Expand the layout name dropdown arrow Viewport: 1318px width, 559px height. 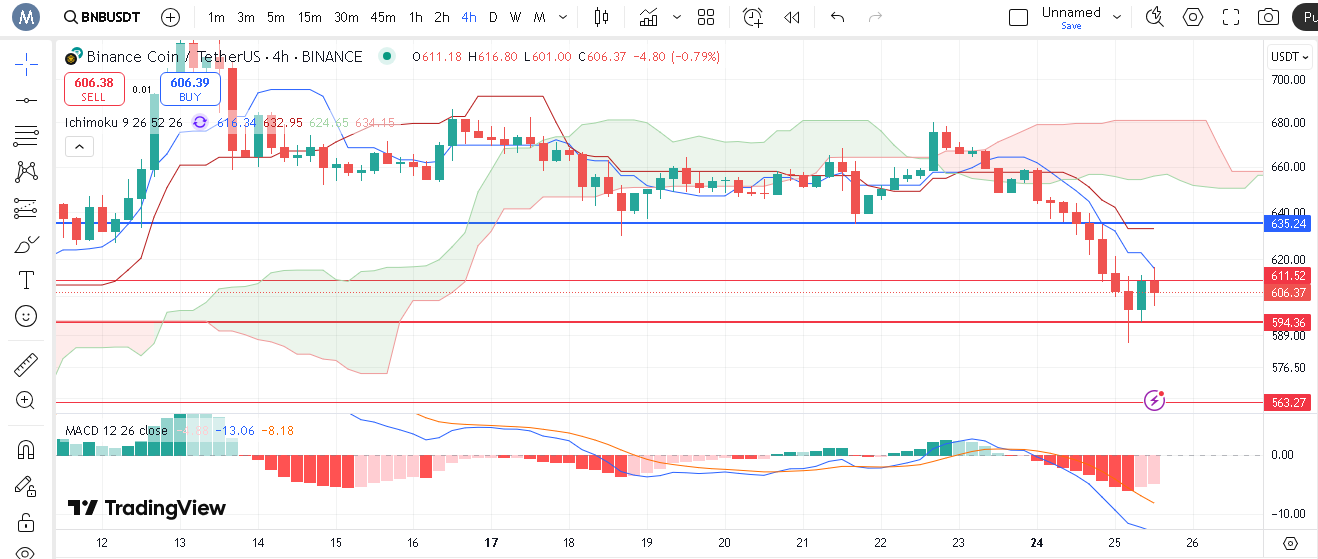click(x=1117, y=17)
